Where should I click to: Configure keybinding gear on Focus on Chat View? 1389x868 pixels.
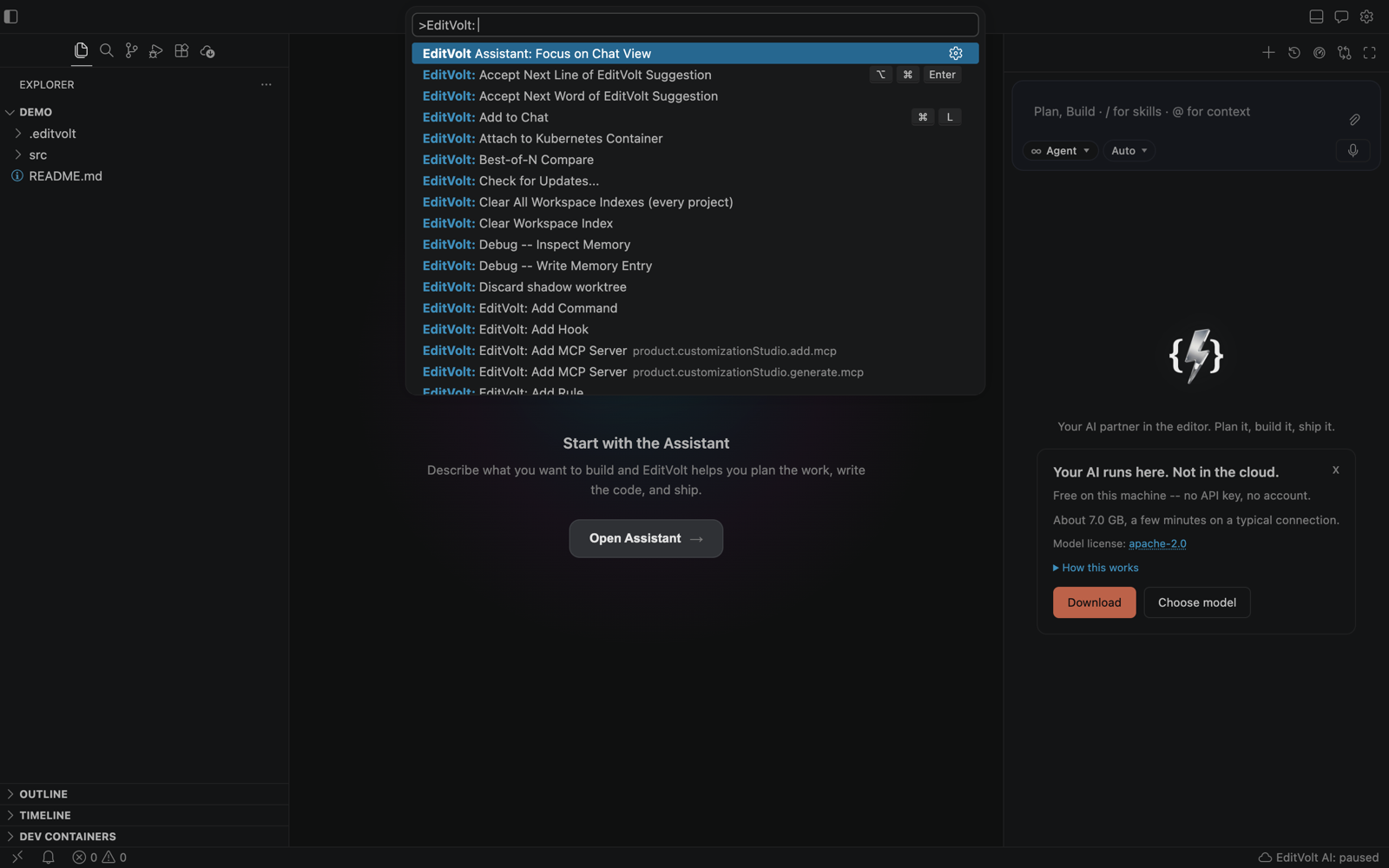point(956,53)
